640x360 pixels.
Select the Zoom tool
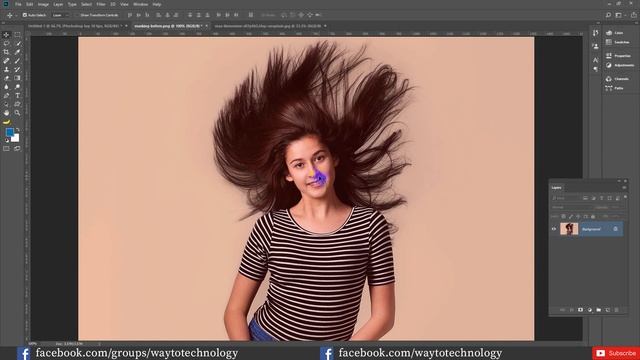pyautogui.click(x=17, y=113)
